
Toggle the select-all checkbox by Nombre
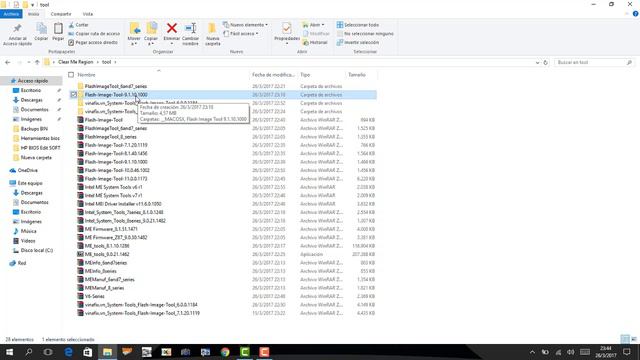coord(71,75)
